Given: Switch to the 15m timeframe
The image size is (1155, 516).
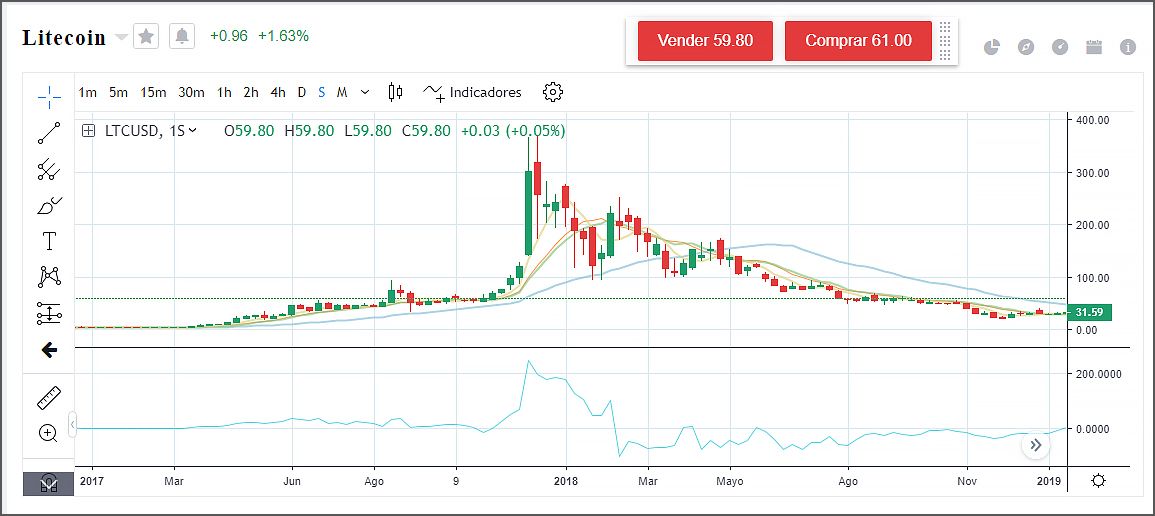Looking at the screenshot, I should (x=153, y=92).
